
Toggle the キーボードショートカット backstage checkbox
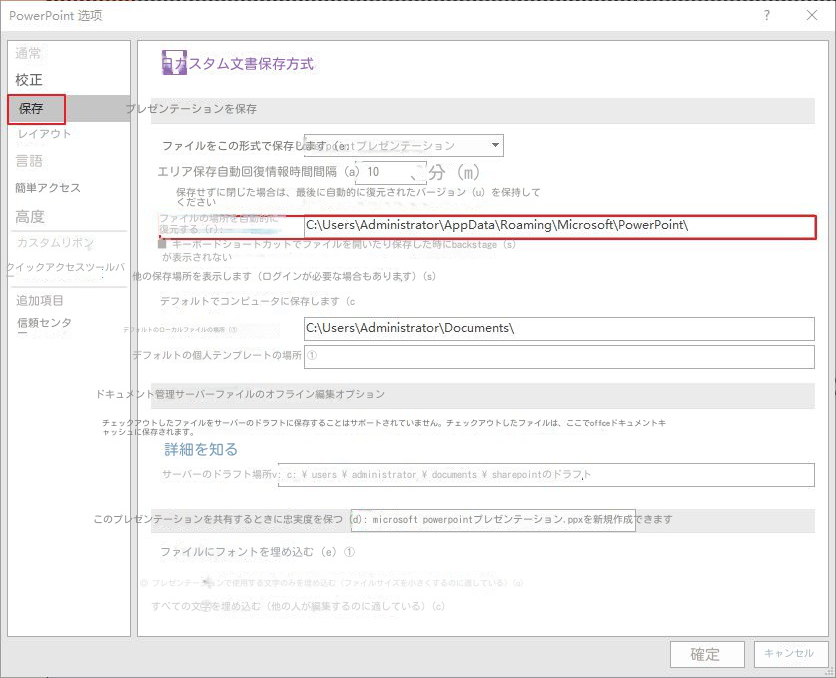pos(162,244)
